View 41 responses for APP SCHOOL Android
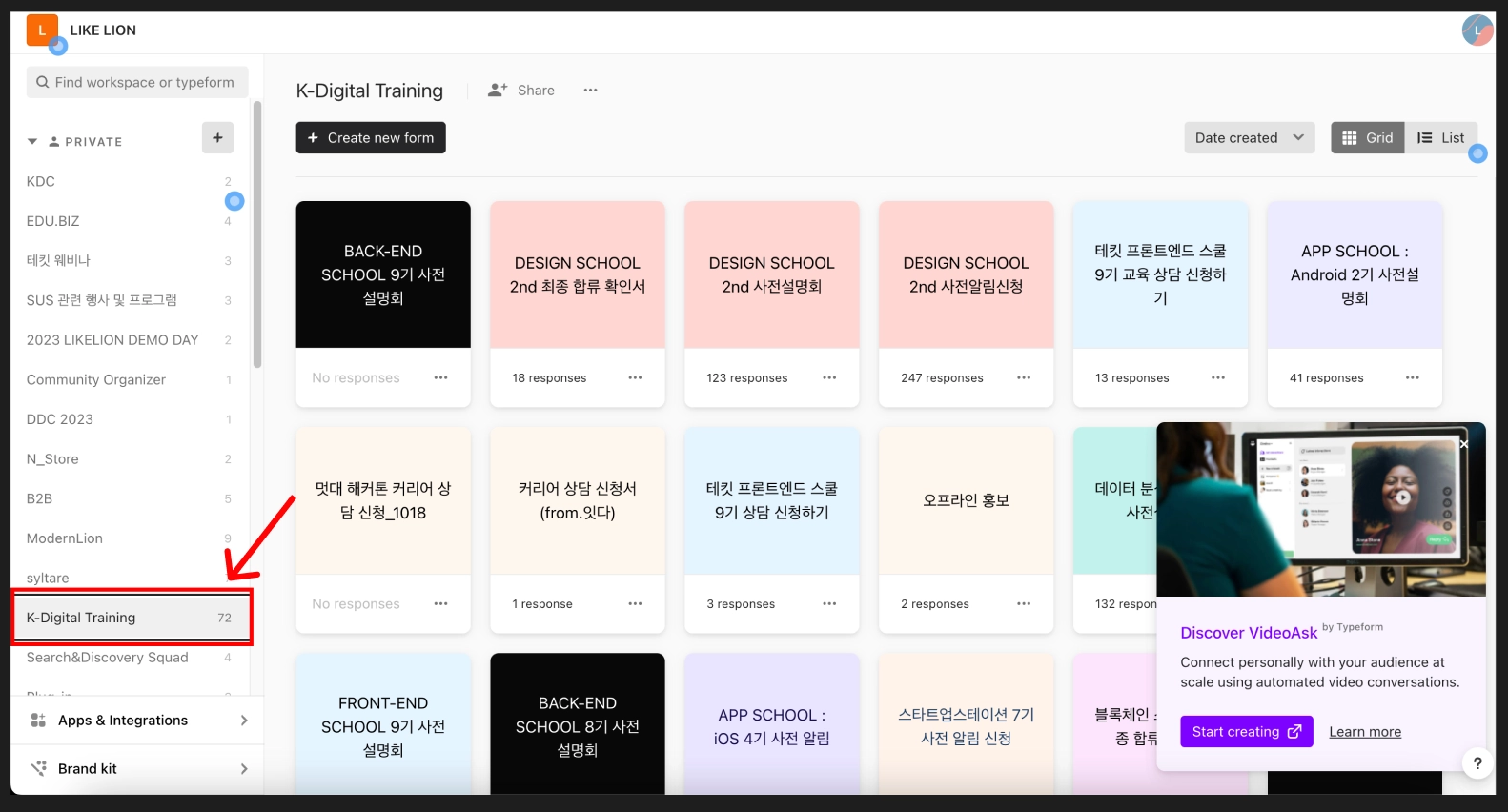The image size is (1508, 812). tap(1327, 378)
